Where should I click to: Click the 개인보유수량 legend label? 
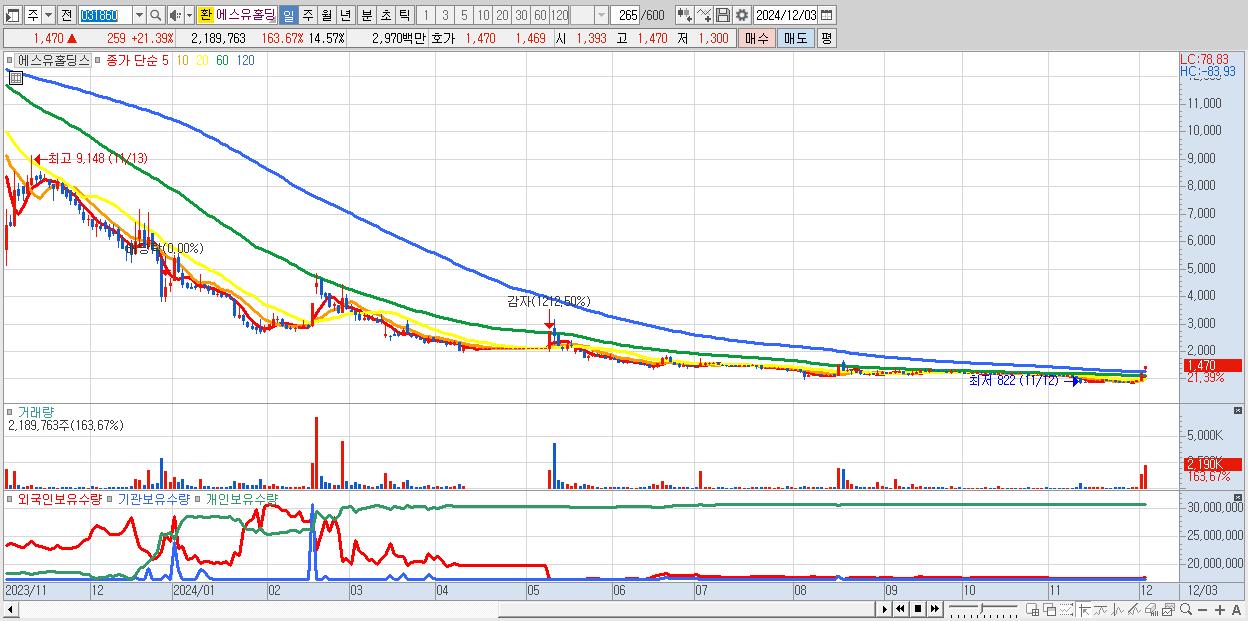point(243,498)
